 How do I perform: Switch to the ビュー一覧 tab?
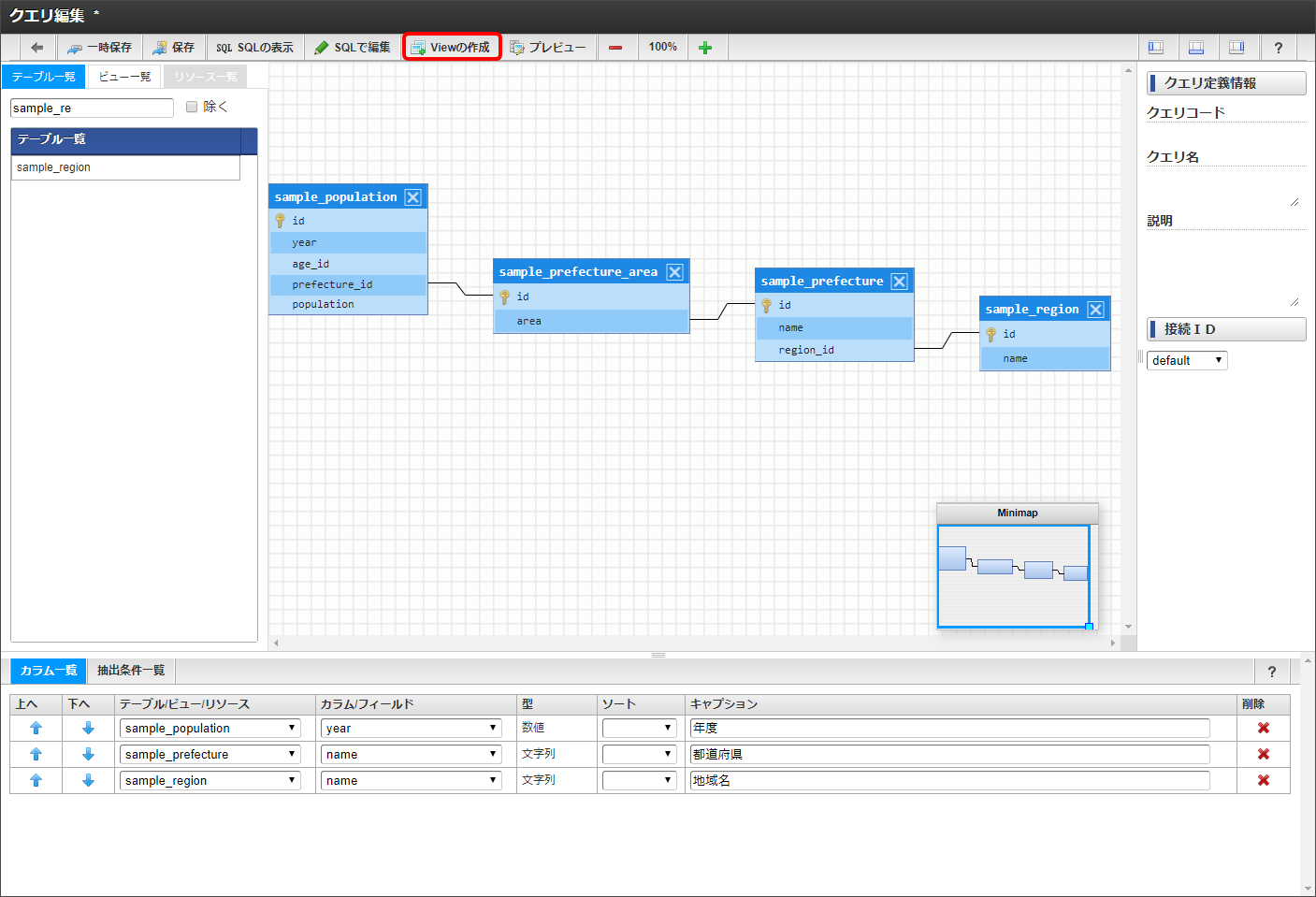click(124, 77)
